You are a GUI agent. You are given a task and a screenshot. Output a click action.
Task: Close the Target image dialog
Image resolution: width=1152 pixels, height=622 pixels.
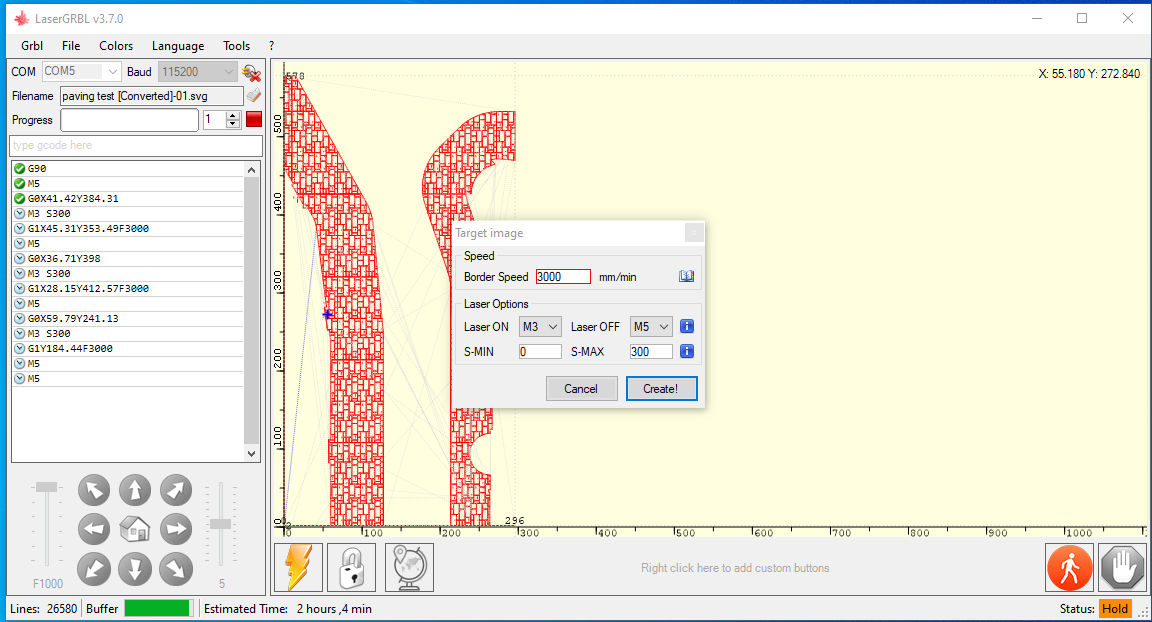tap(694, 233)
